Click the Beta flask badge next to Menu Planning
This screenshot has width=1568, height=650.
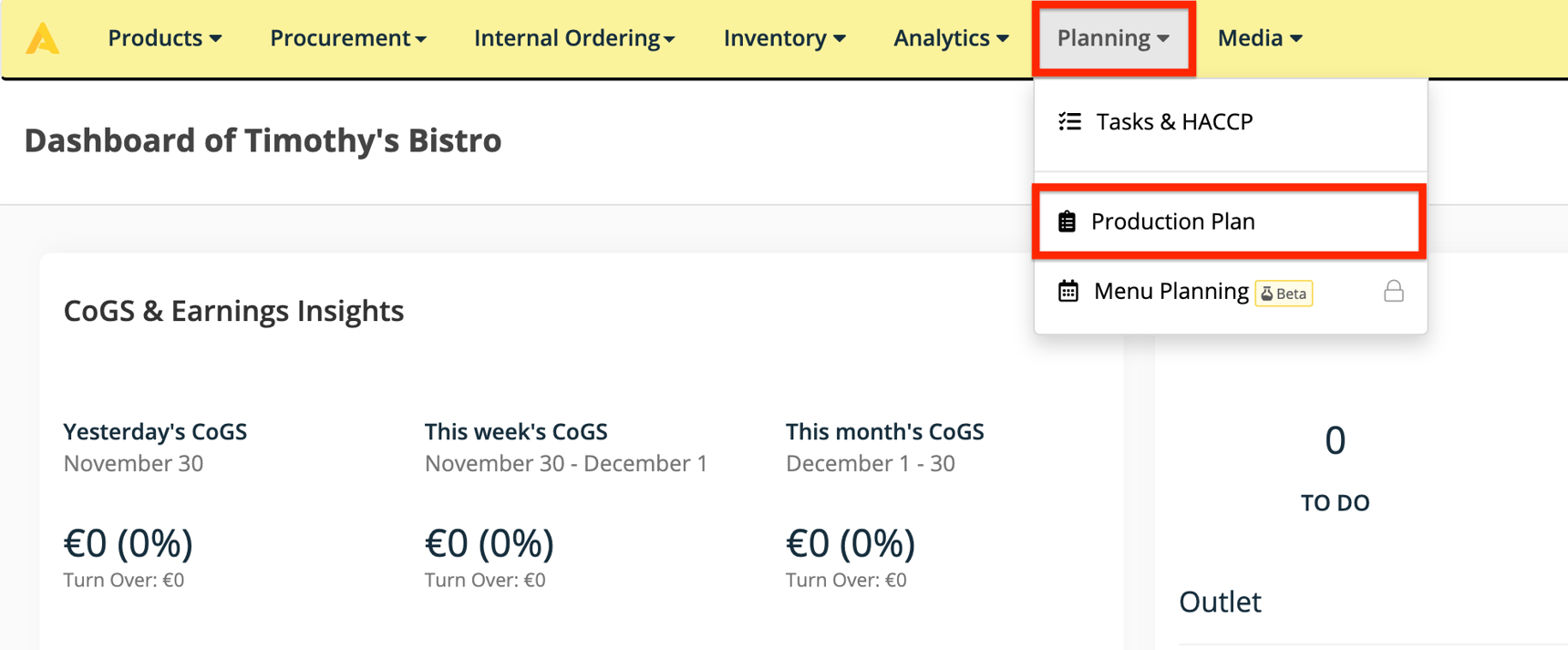1284,294
